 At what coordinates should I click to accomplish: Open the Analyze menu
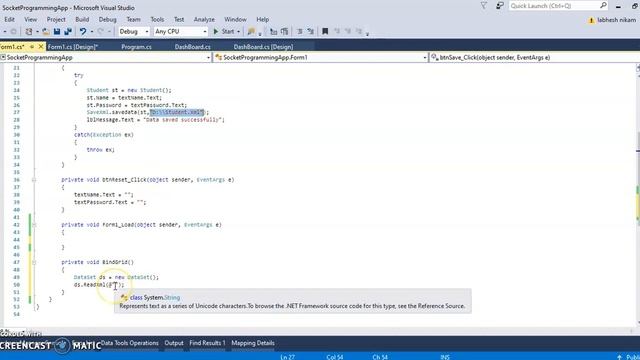click(x=204, y=19)
